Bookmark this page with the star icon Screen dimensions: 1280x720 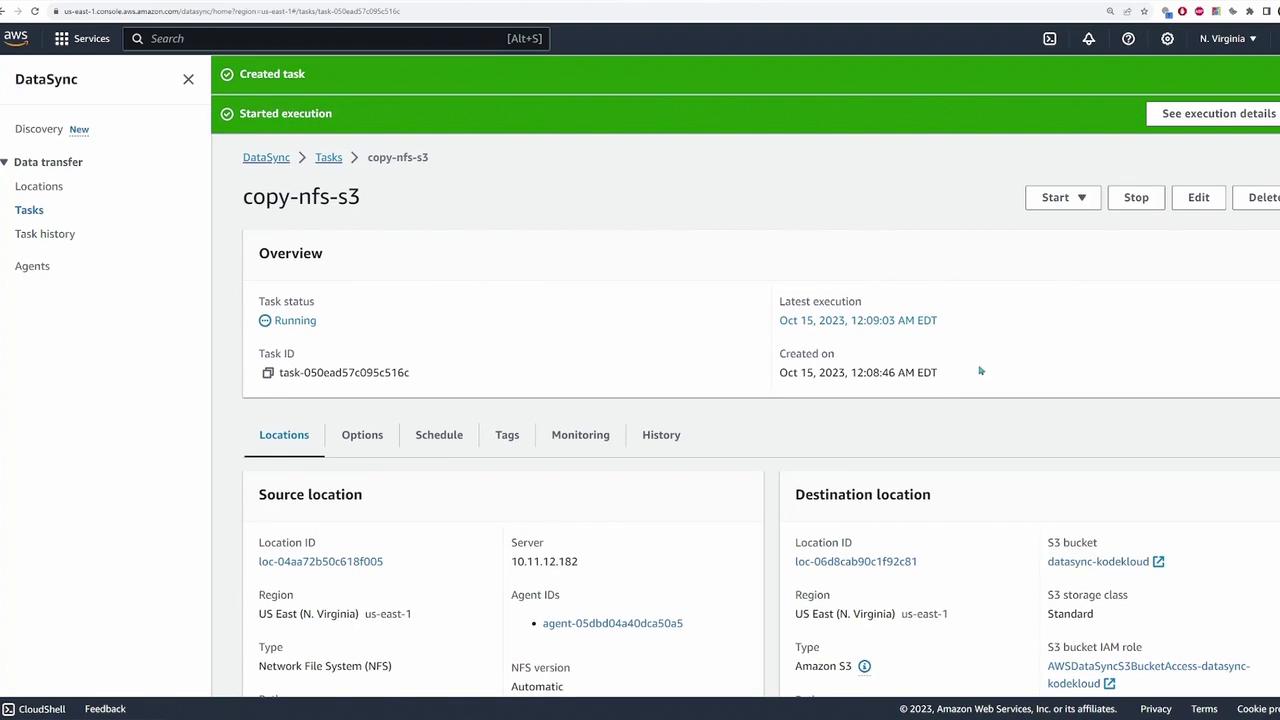coord(1144,11)
